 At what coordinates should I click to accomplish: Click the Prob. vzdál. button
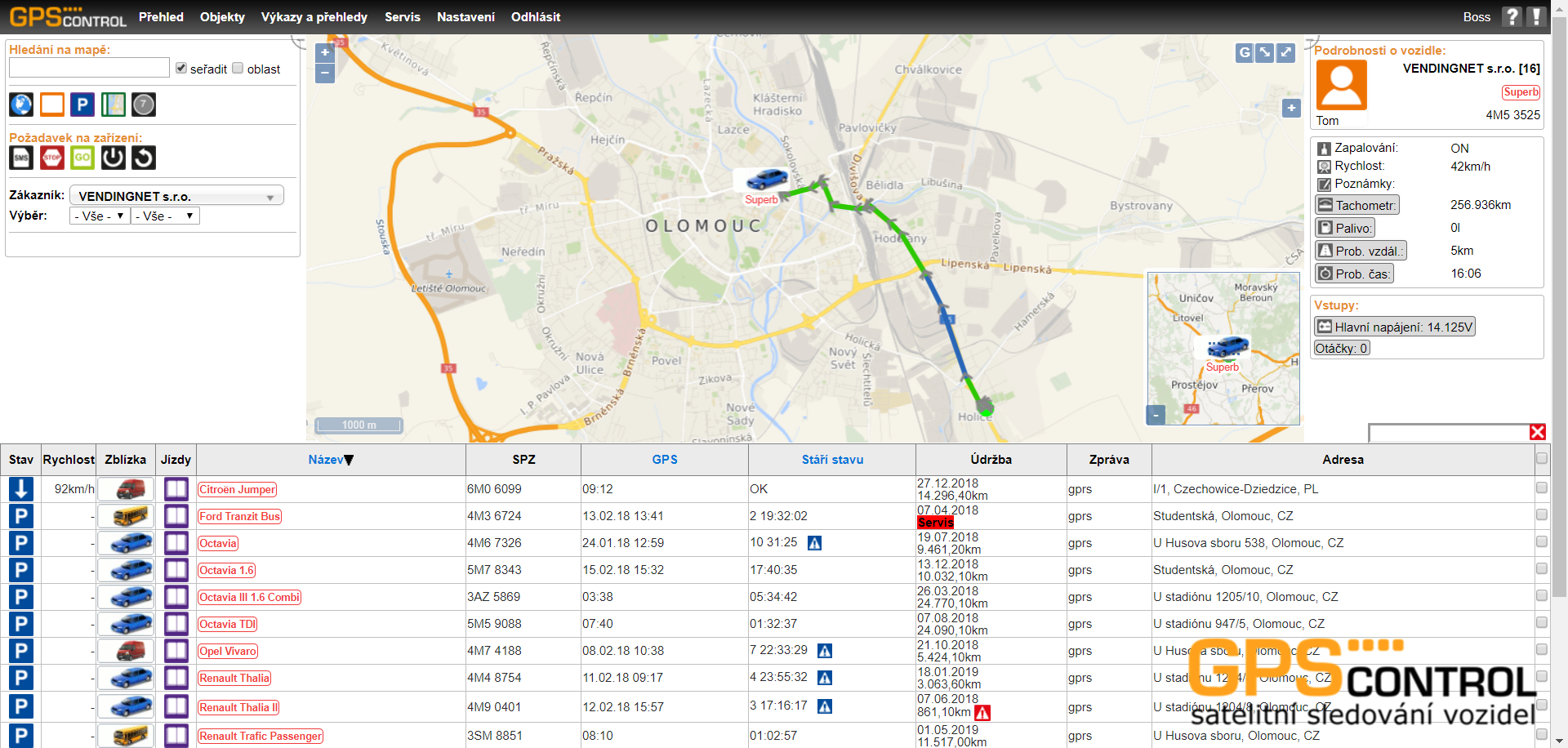(1361, 251)
